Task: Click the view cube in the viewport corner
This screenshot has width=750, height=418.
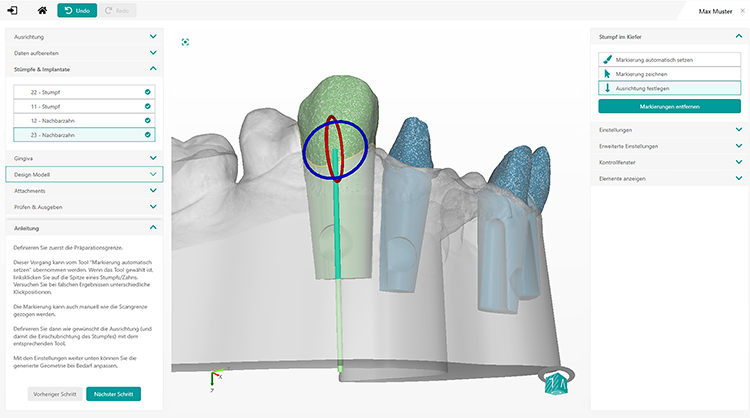Action: 555,383
